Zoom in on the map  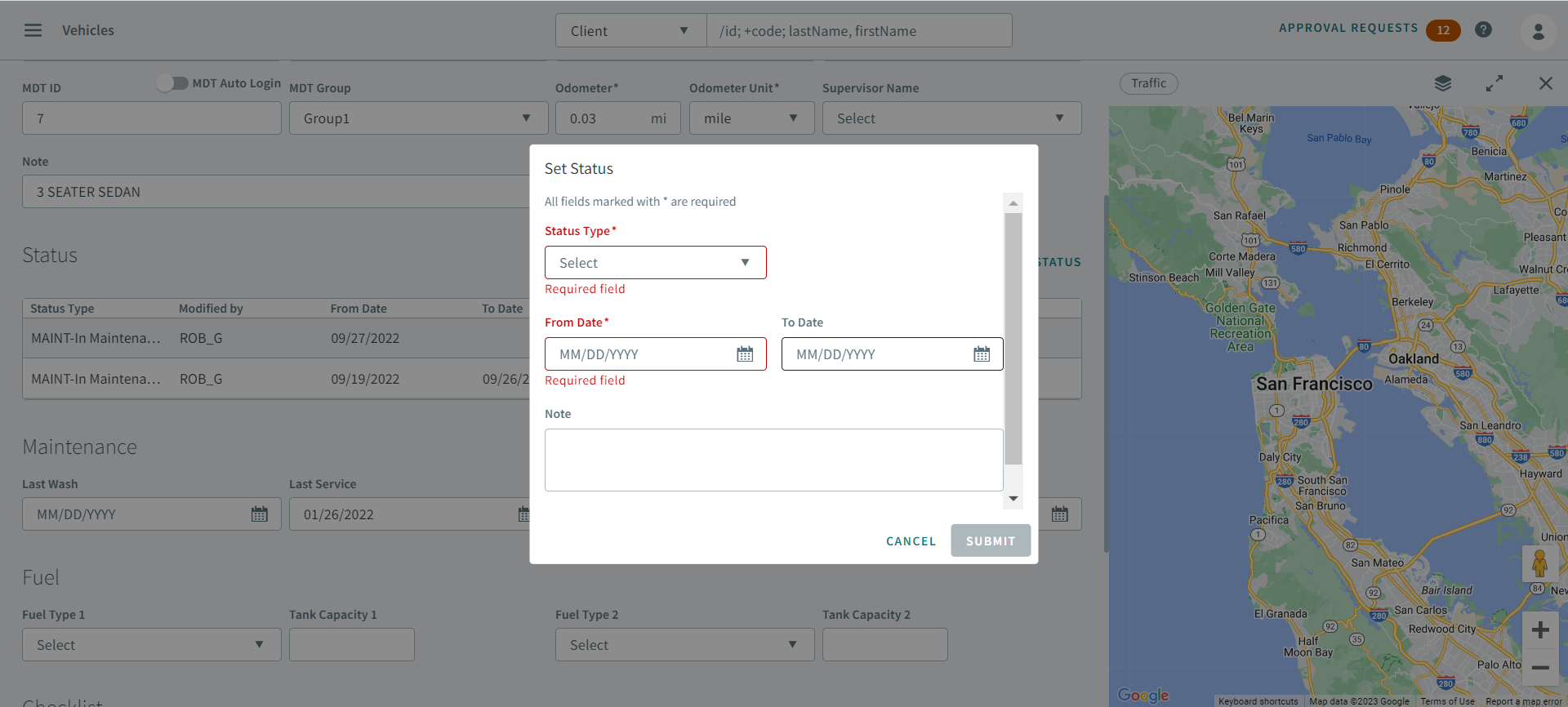1540,630
